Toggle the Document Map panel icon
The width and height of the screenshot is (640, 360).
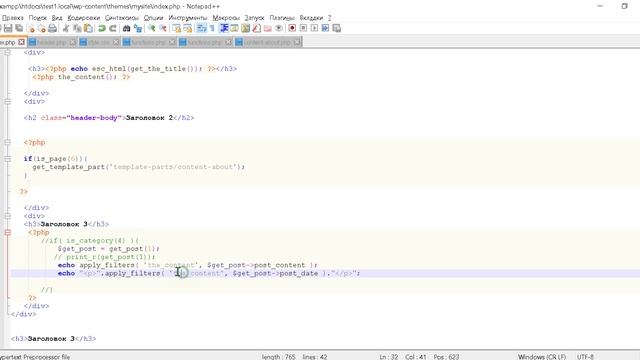pos(245,28)
